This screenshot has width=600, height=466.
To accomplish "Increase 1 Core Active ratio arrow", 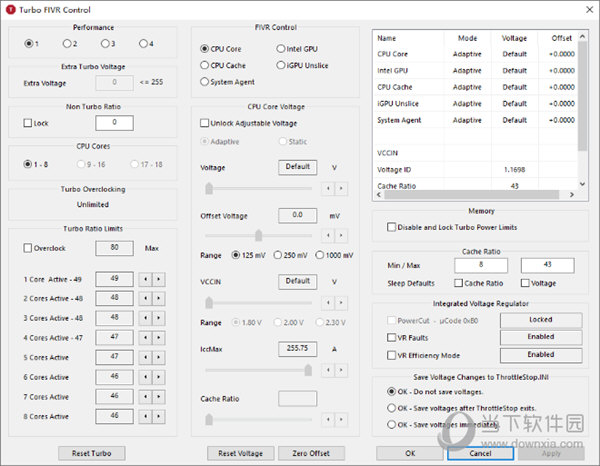I will point(158,279).
